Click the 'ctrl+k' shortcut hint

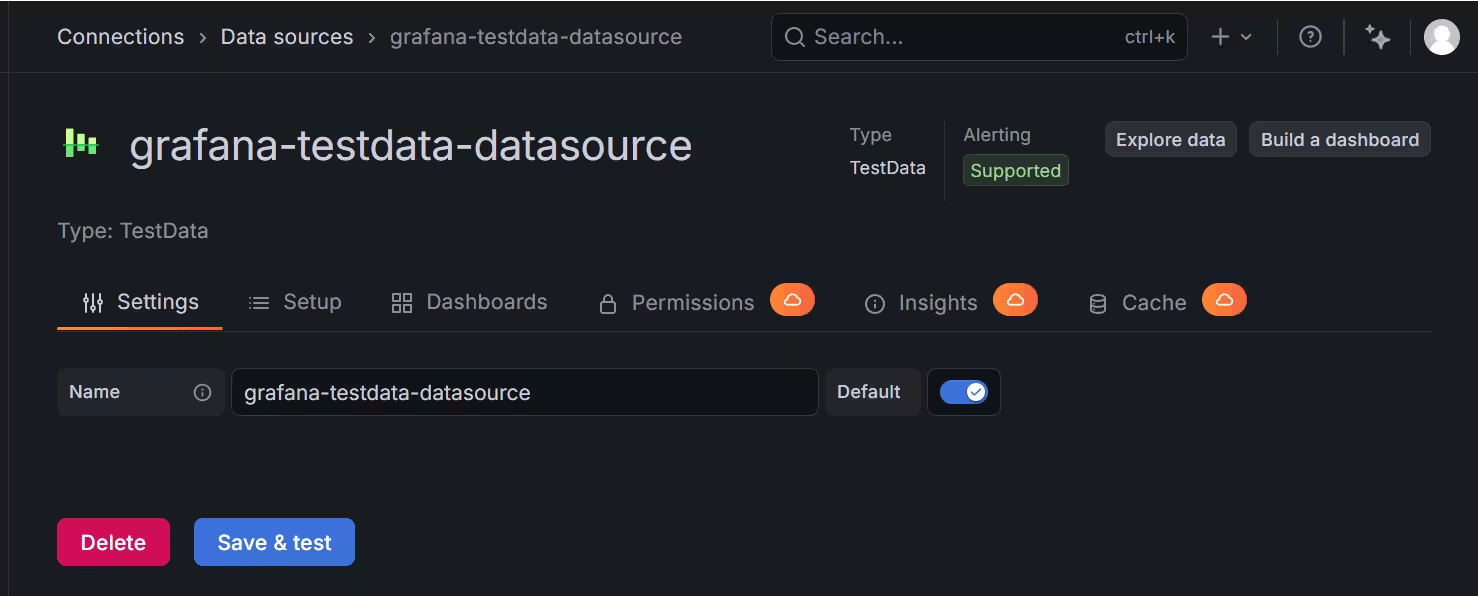click(x=1150, y=37)
